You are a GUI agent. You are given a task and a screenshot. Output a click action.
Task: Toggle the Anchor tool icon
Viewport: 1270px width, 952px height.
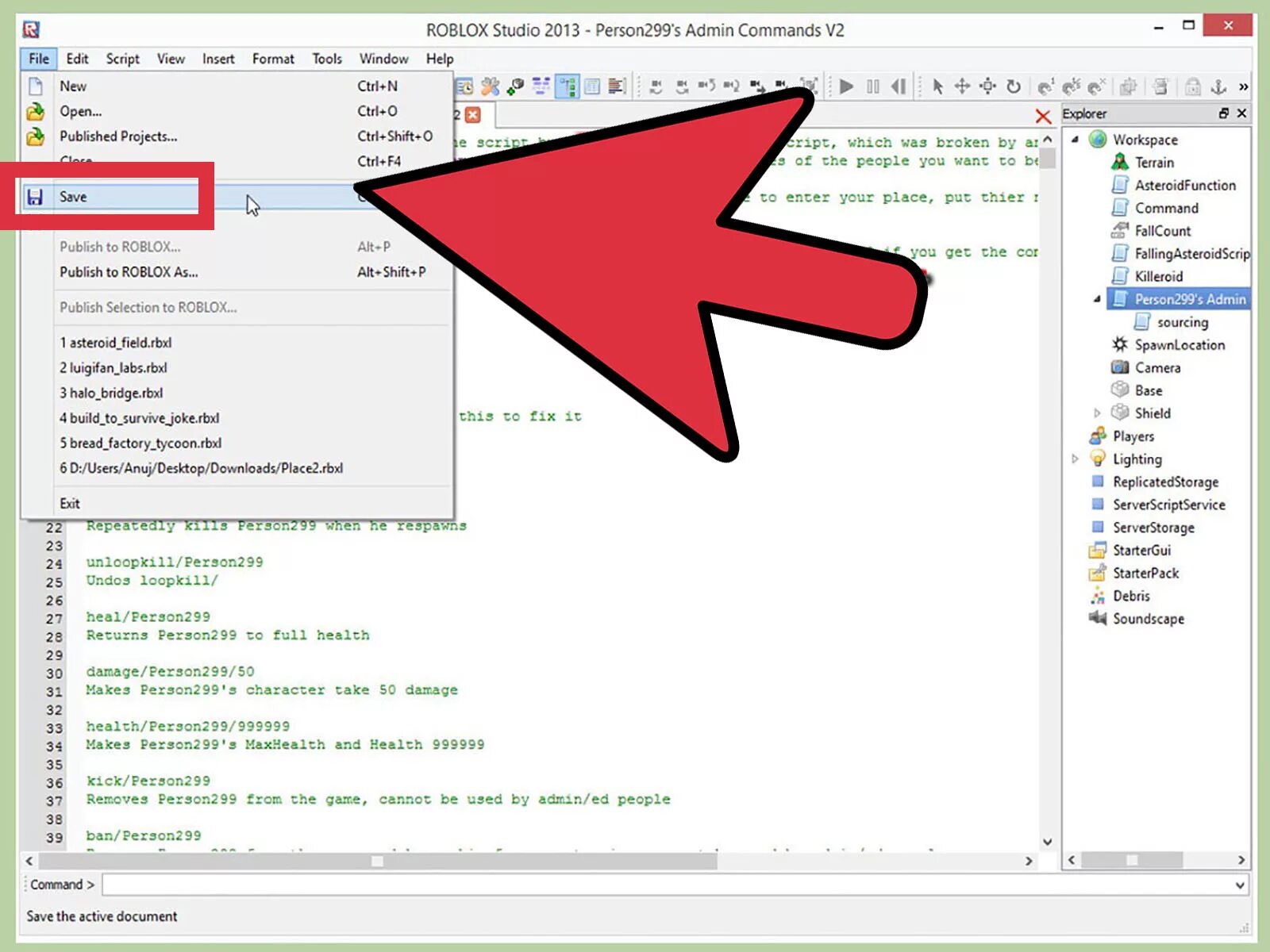coord(1218,86)
